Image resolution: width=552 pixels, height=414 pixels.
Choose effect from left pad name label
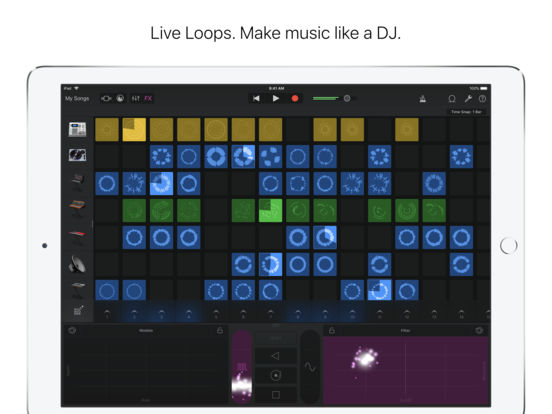(146, 331)
